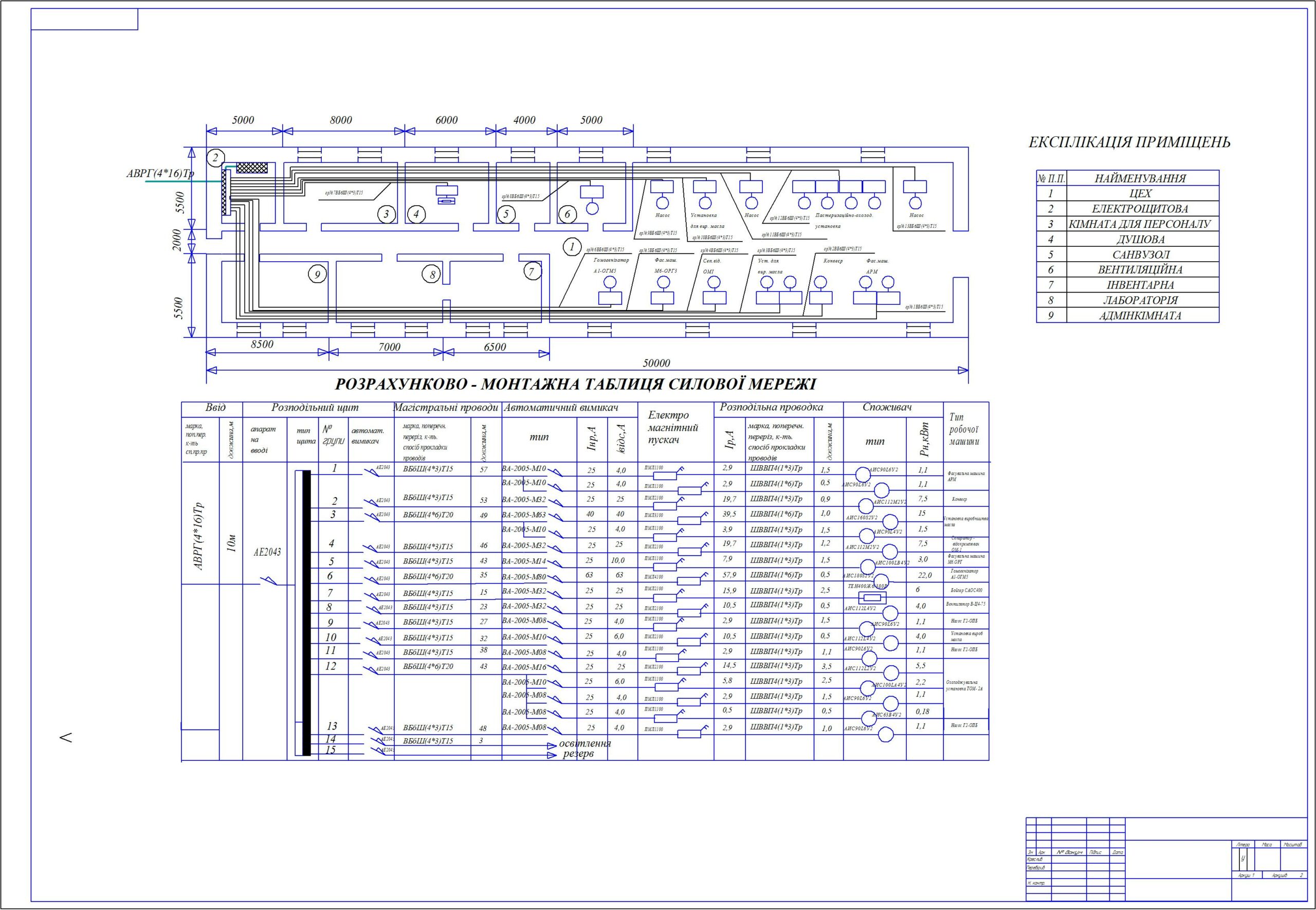Click the "№ П.П." header cell

click(x=1051, y=178)
